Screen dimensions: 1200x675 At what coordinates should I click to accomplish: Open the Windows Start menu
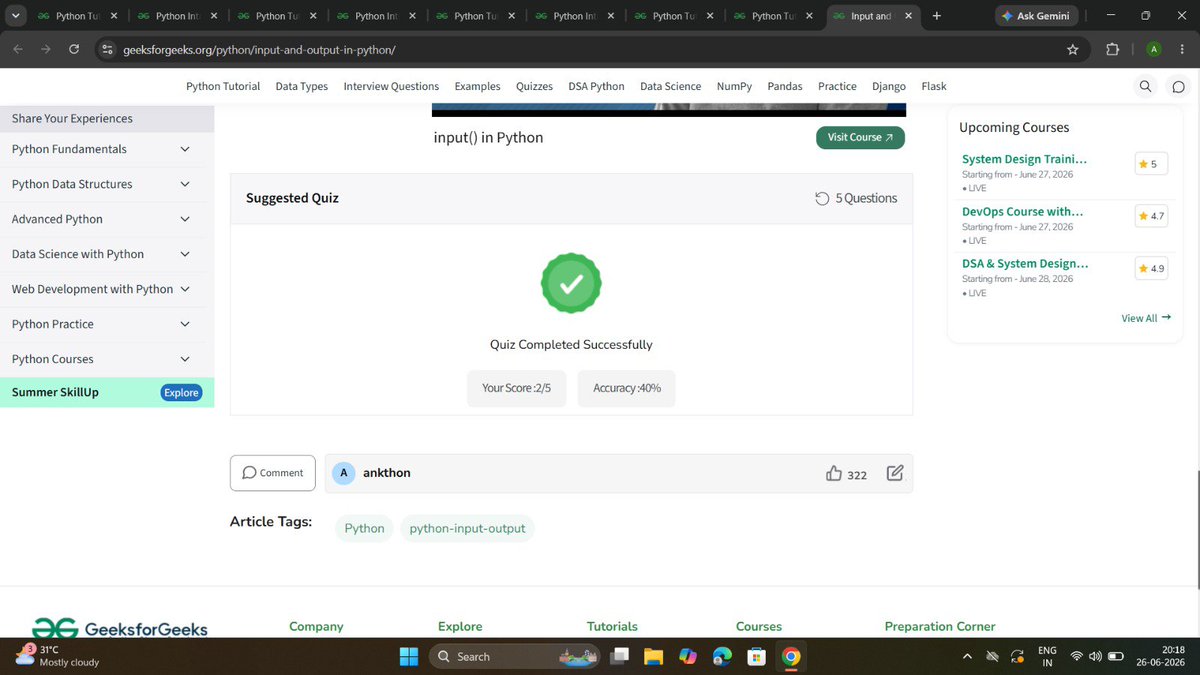(409, 656)
